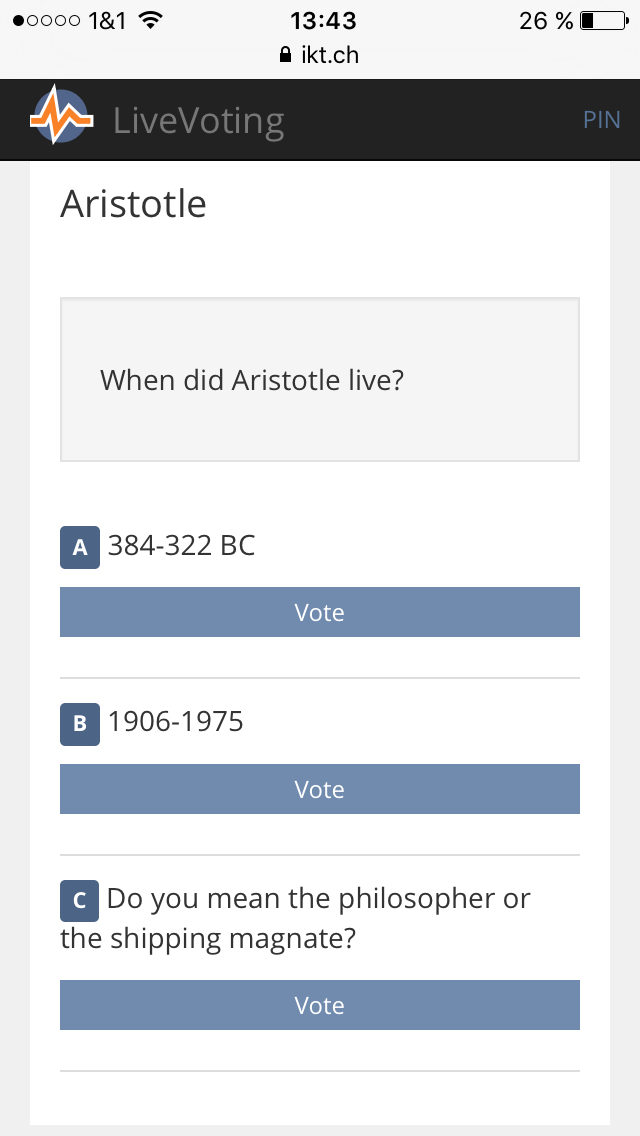Image resolution: width=640 pixels, height=1136 pixels.
Task: Tap the Wi-Fi status icon
Action: pyautogui.click(x=151, y=20)
